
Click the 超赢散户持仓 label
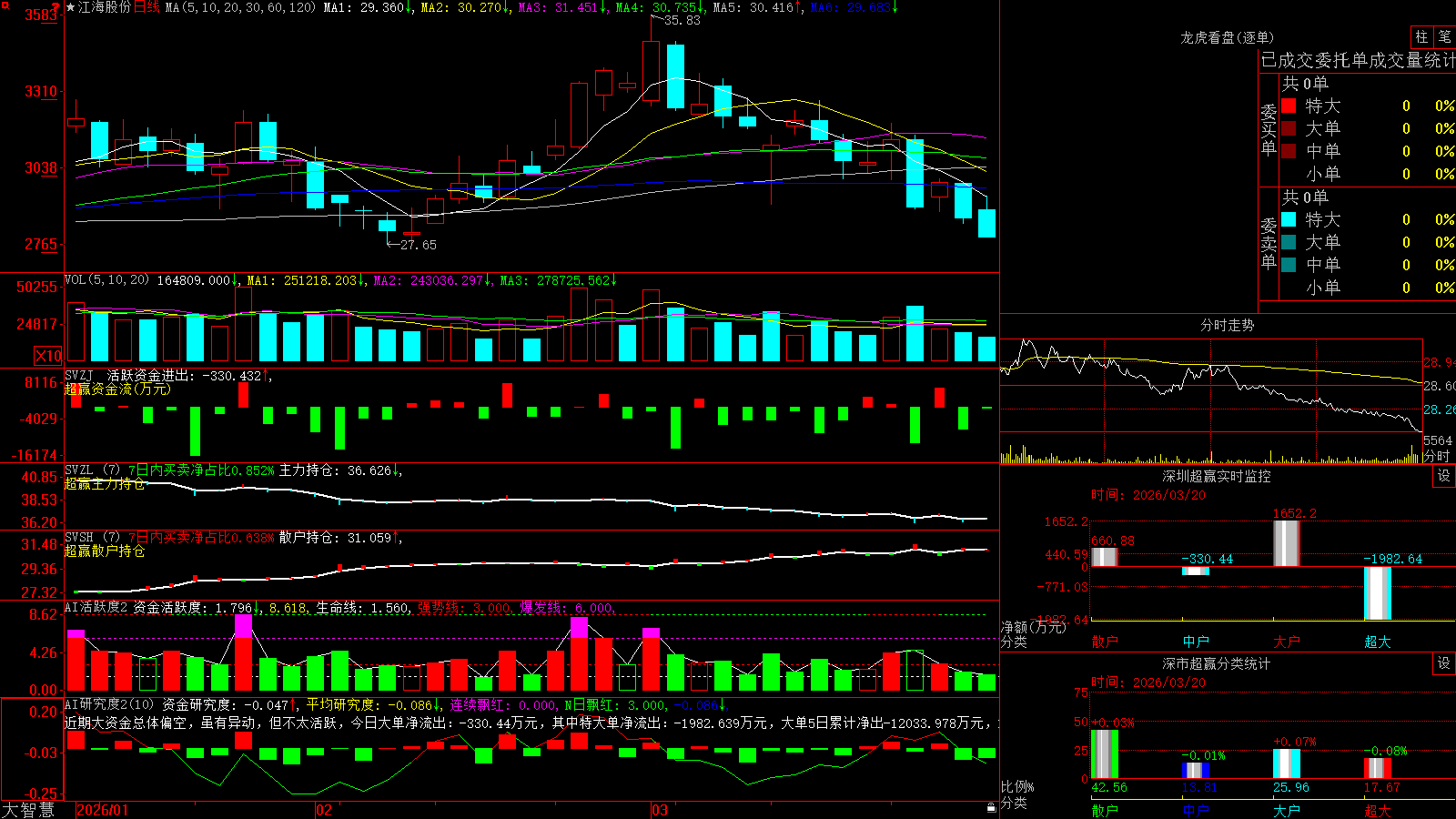pos(105,551)
